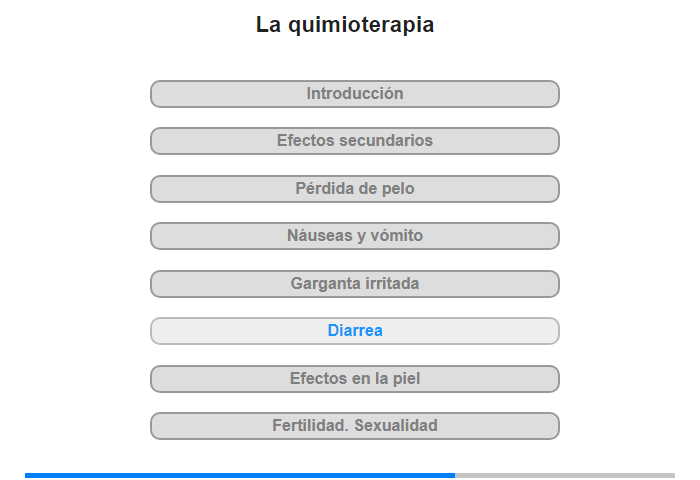Click the gray unfilled part of progress bar
This screenshot has width=700, height=480.
coord(565,476)
